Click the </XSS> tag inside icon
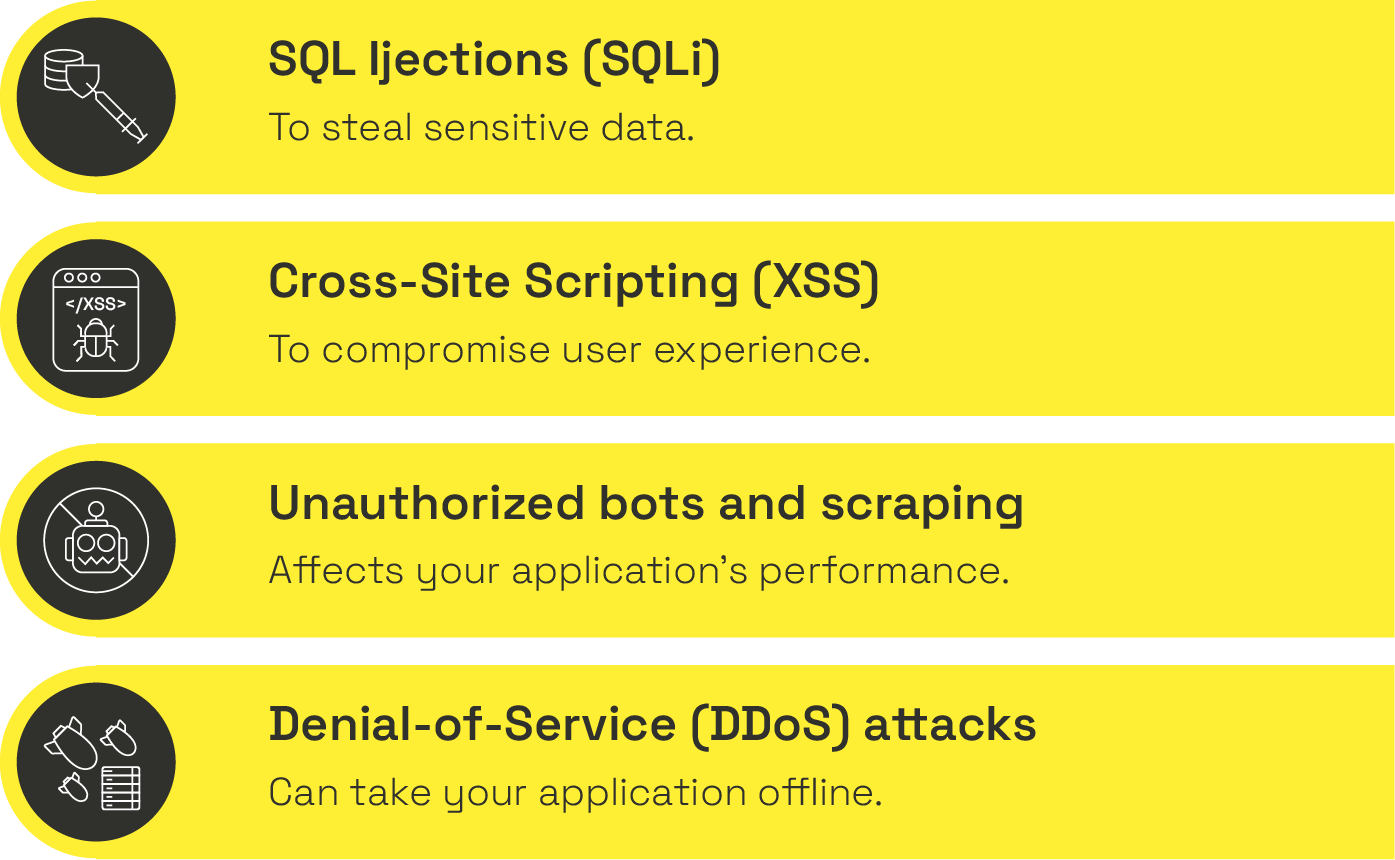The width and height of the screenshot is (1395, 860). pos(96,304)
